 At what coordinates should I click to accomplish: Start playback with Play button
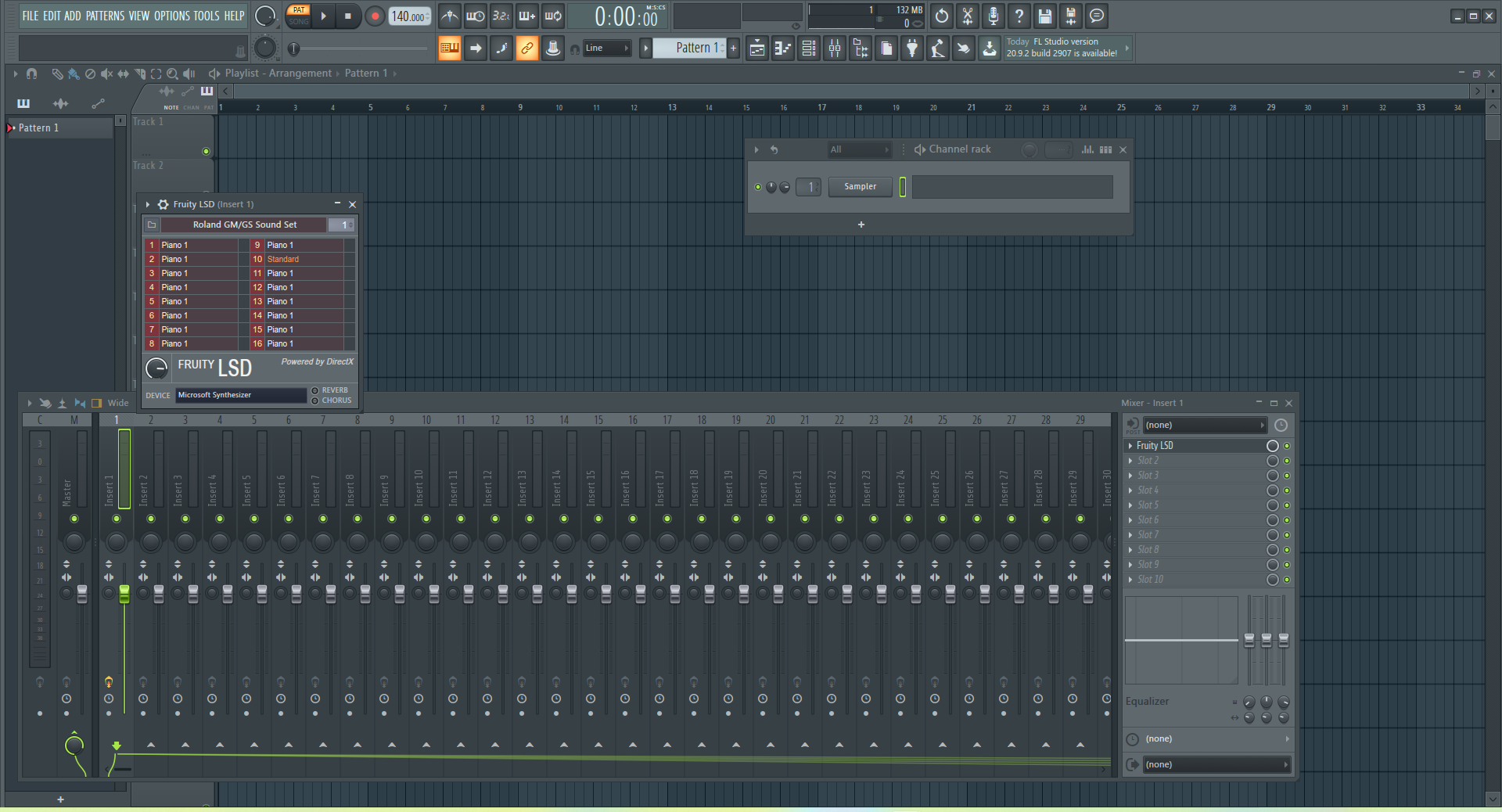(323, 16)
